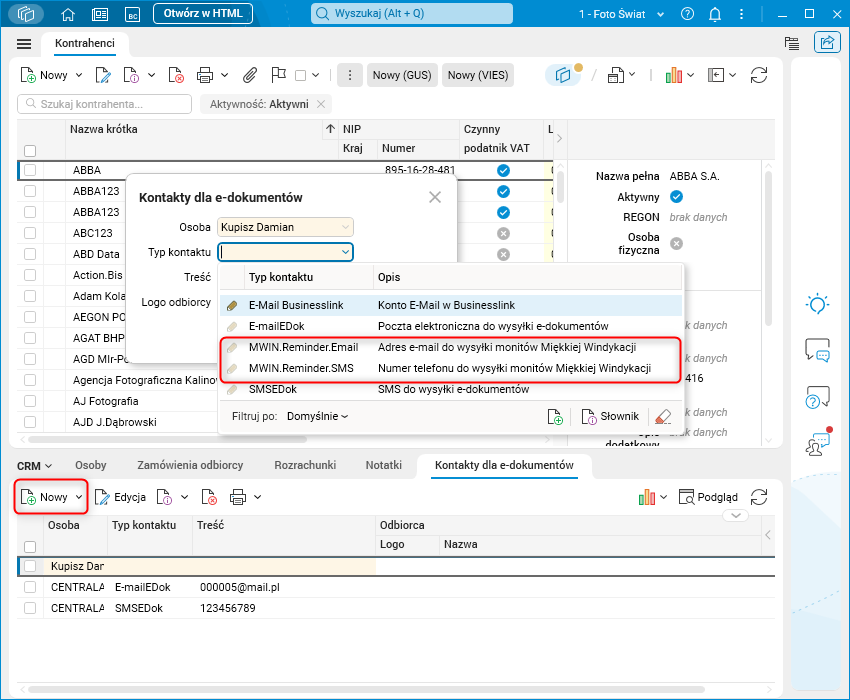Switch to the Notatki tab
The height and width of the screenshot is (700, 850).
(384, 465)
